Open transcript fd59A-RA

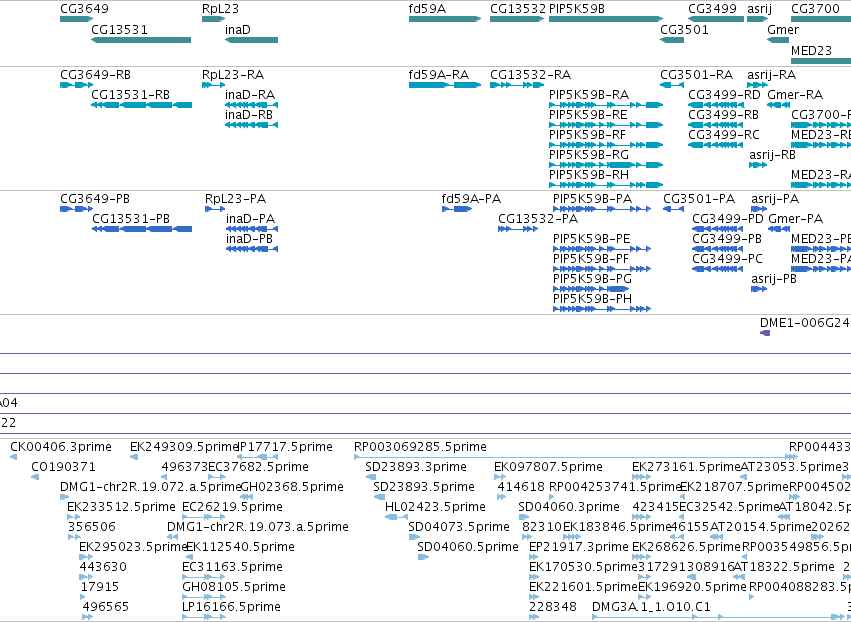(x=439, y=74)
